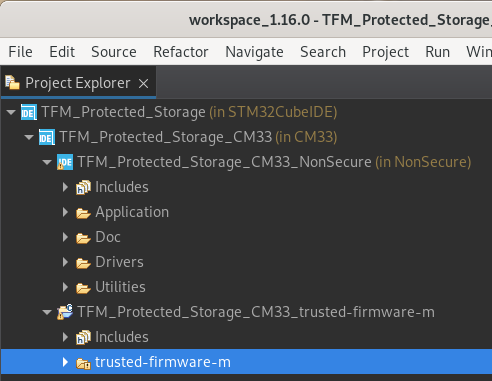Viewport: 492px width, 381px height.
Task: Expand the Utilities folder arrow
Action: [65, 287]
